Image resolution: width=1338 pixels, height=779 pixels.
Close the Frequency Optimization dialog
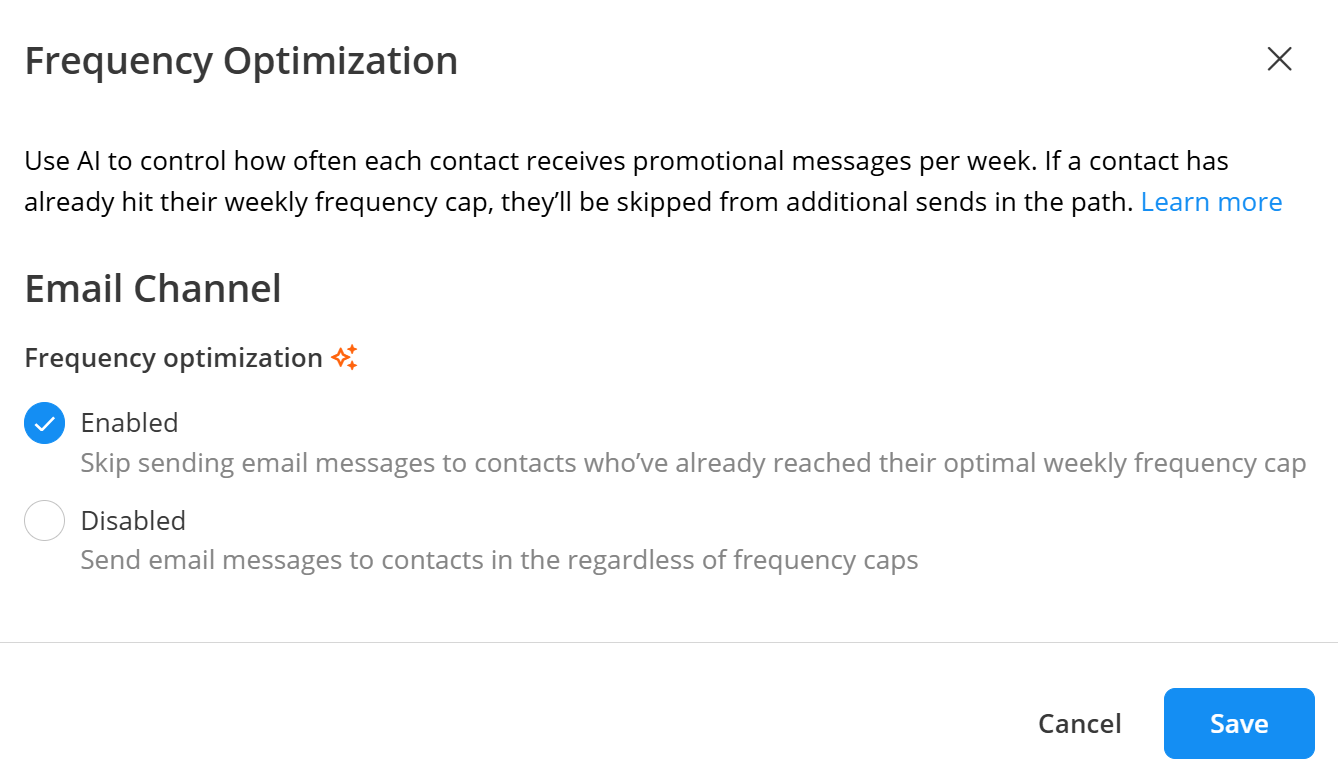tap(1279, 59)
